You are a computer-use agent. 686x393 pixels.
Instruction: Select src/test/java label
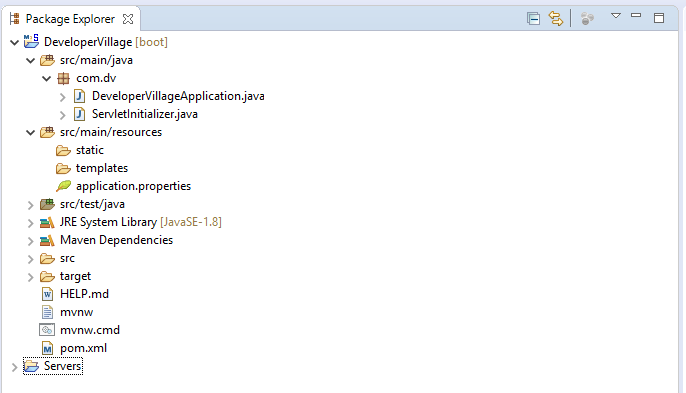coord(92,204)
